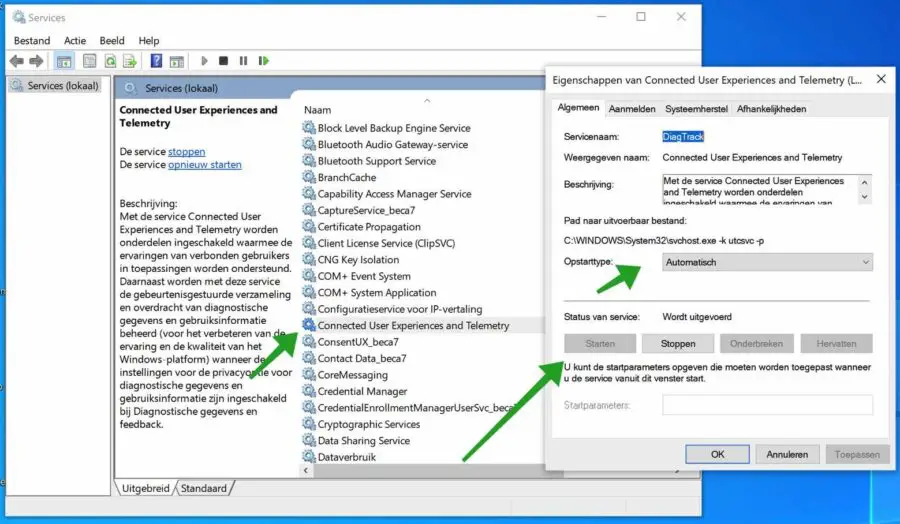Viewport: 900px width, 524px height.
Task: Click the Stoppen button in properties dialog
Action: (x=678, y=343)
